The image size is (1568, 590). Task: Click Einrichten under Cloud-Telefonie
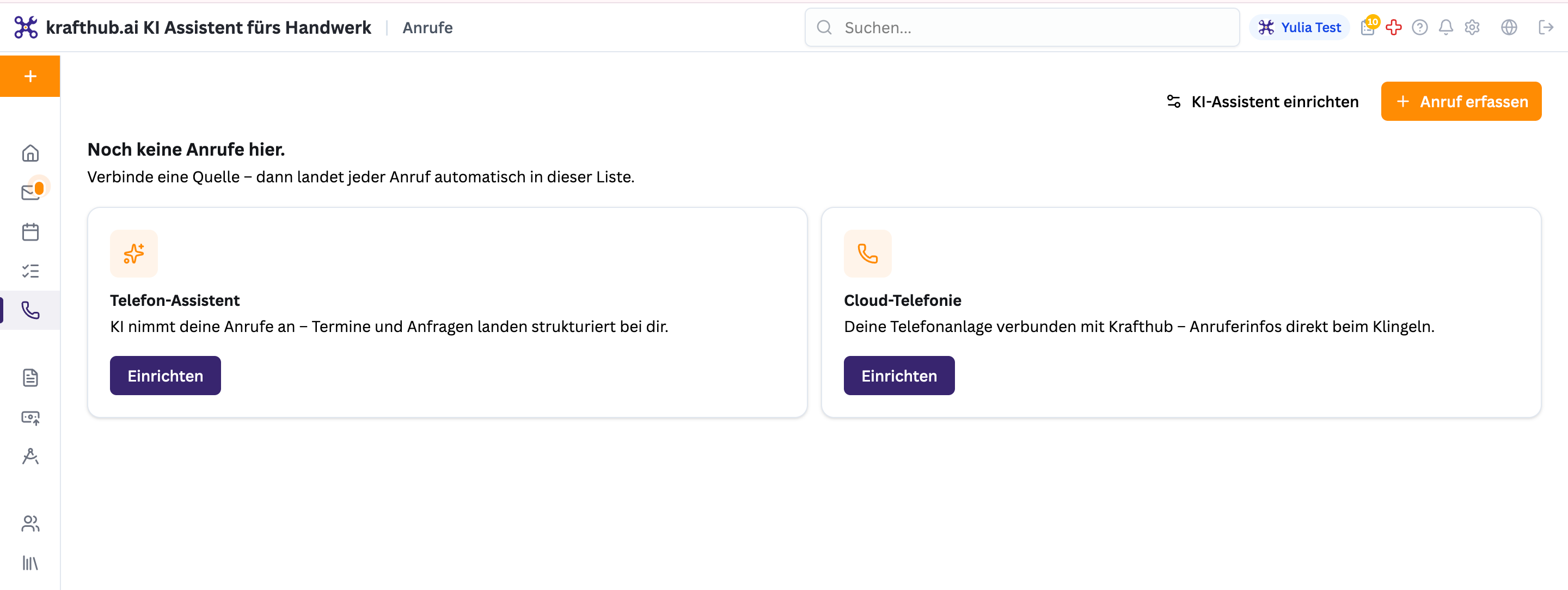pyautogui.click(x=898, y=376)
